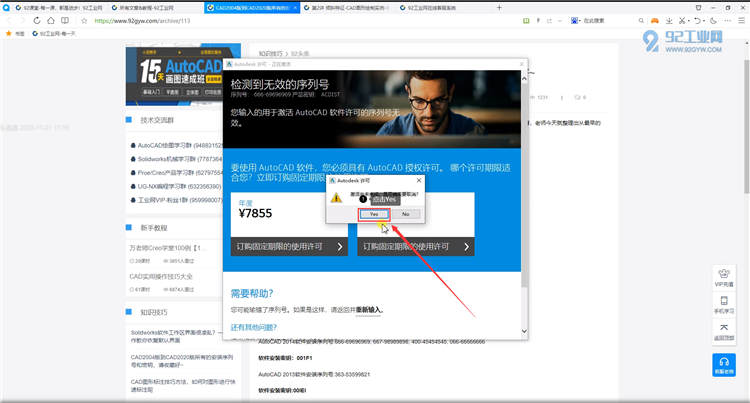Viewport: 750px width, 403px height.
Task: Open the three-dots more tools icon
Action: coord(728,21)
